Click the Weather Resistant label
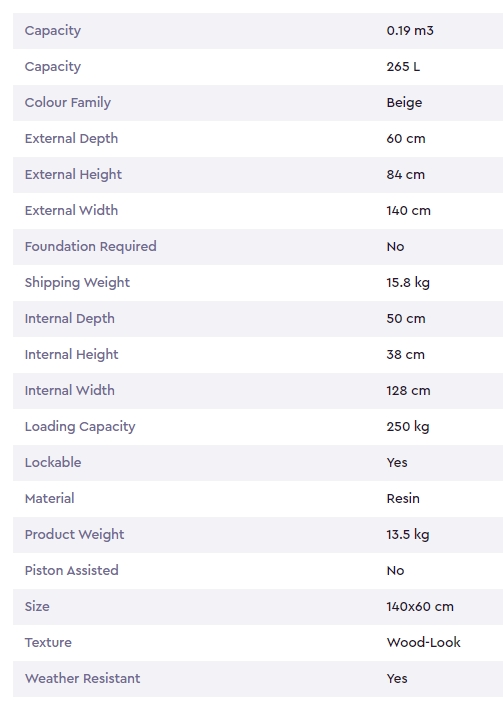Viewport: 503px width, 709px height. pyautogui.click(x=82, y=678)
